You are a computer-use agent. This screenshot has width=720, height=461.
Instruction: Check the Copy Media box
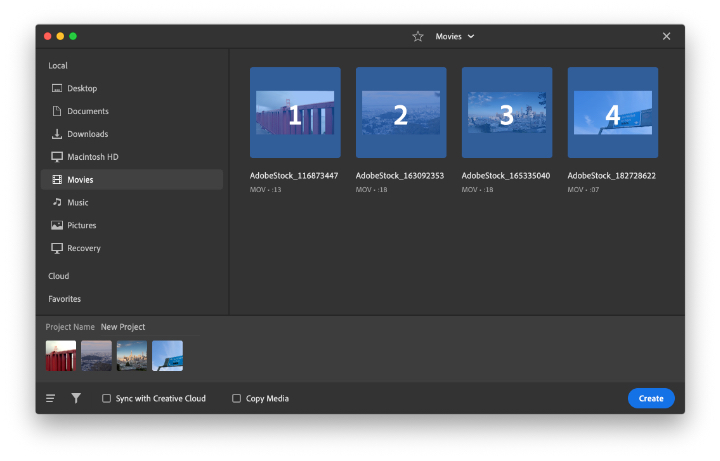pos(236,398)
